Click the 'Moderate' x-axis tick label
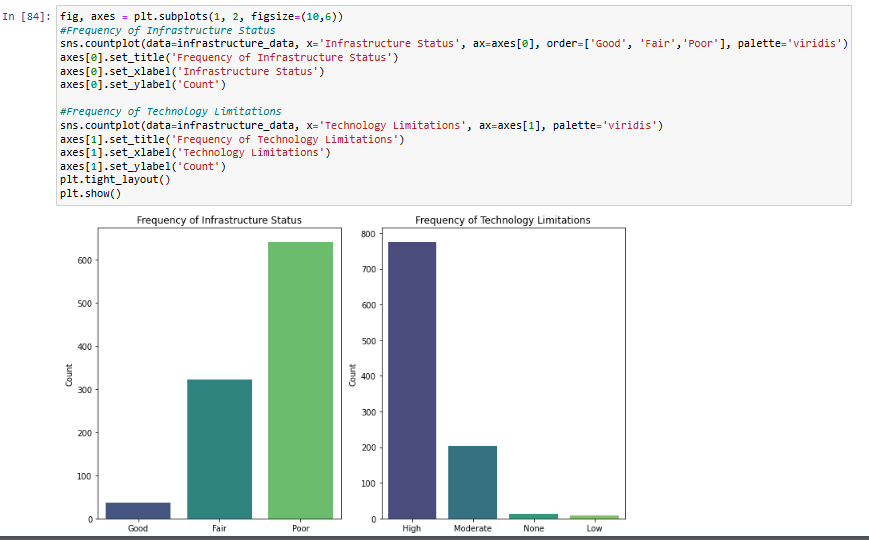The image size is (869, 540). pos(472,529)
